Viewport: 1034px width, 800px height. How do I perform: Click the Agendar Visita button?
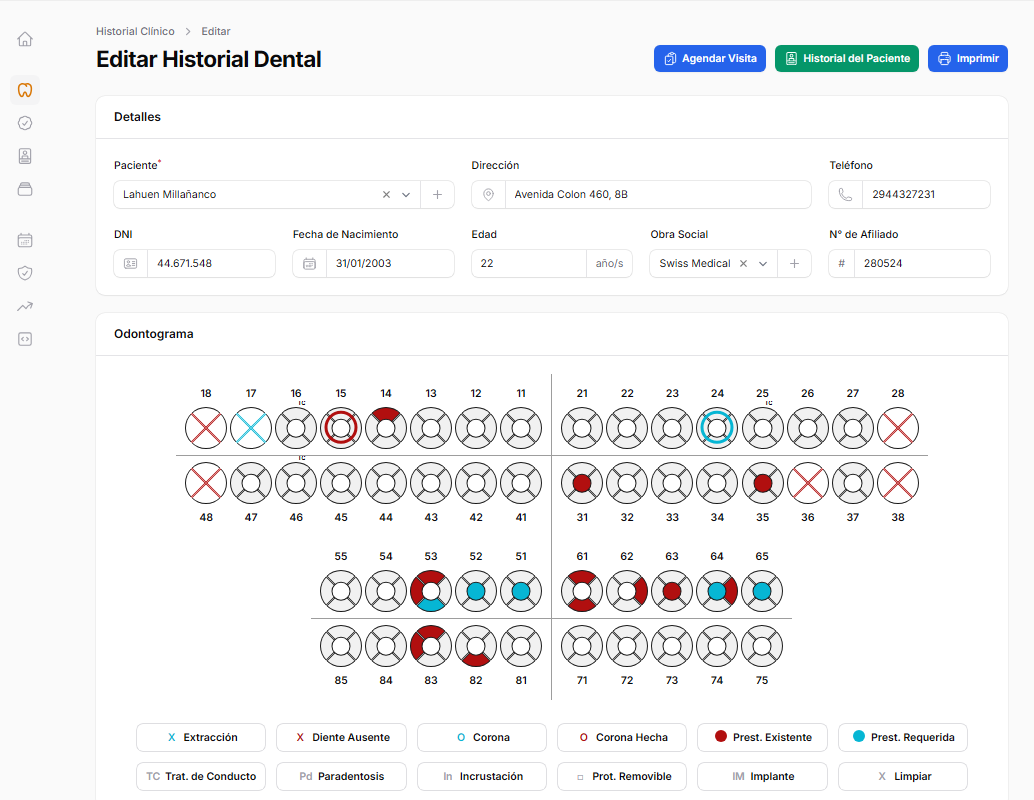point(709,59)
